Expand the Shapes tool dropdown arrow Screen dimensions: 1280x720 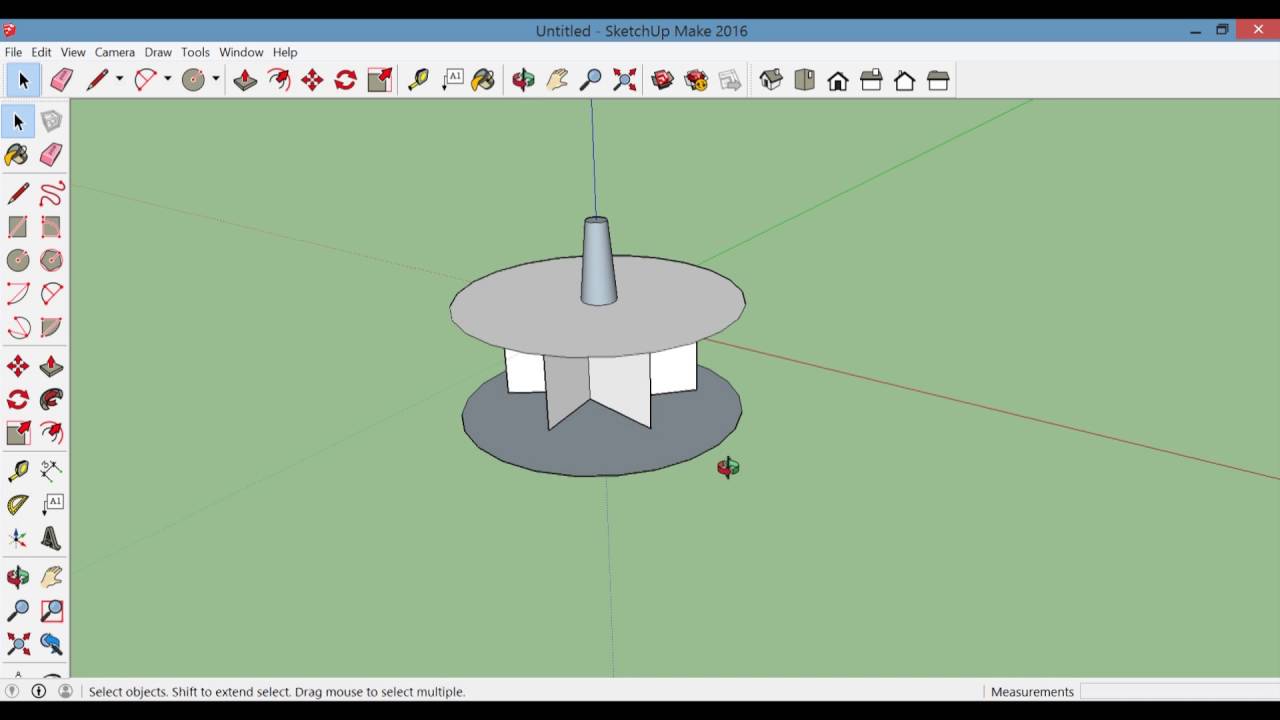(215, 80)
